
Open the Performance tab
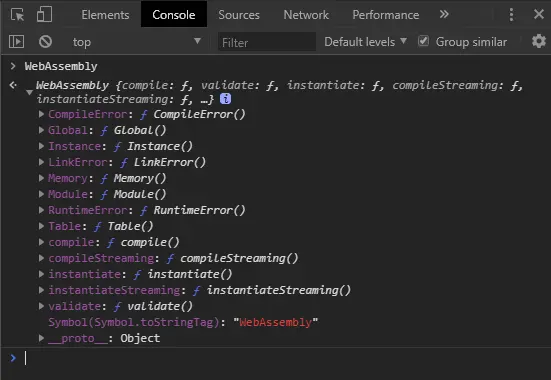point(385,15)
